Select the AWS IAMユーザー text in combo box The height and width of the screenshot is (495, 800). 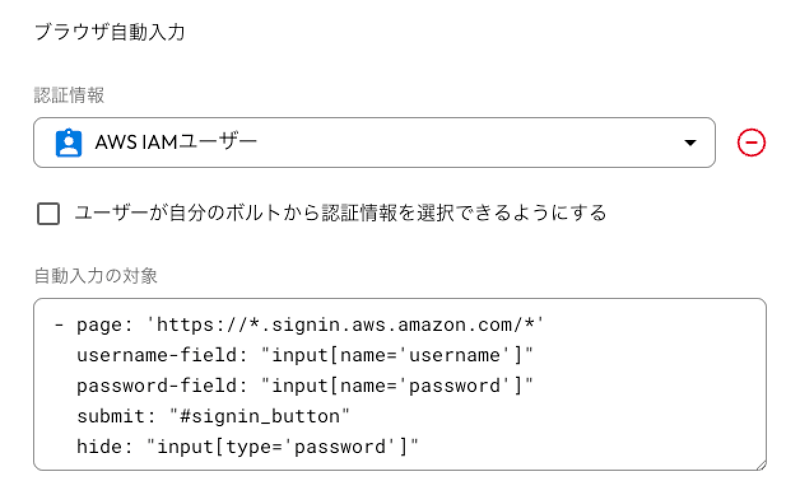(x=176, y=142)
